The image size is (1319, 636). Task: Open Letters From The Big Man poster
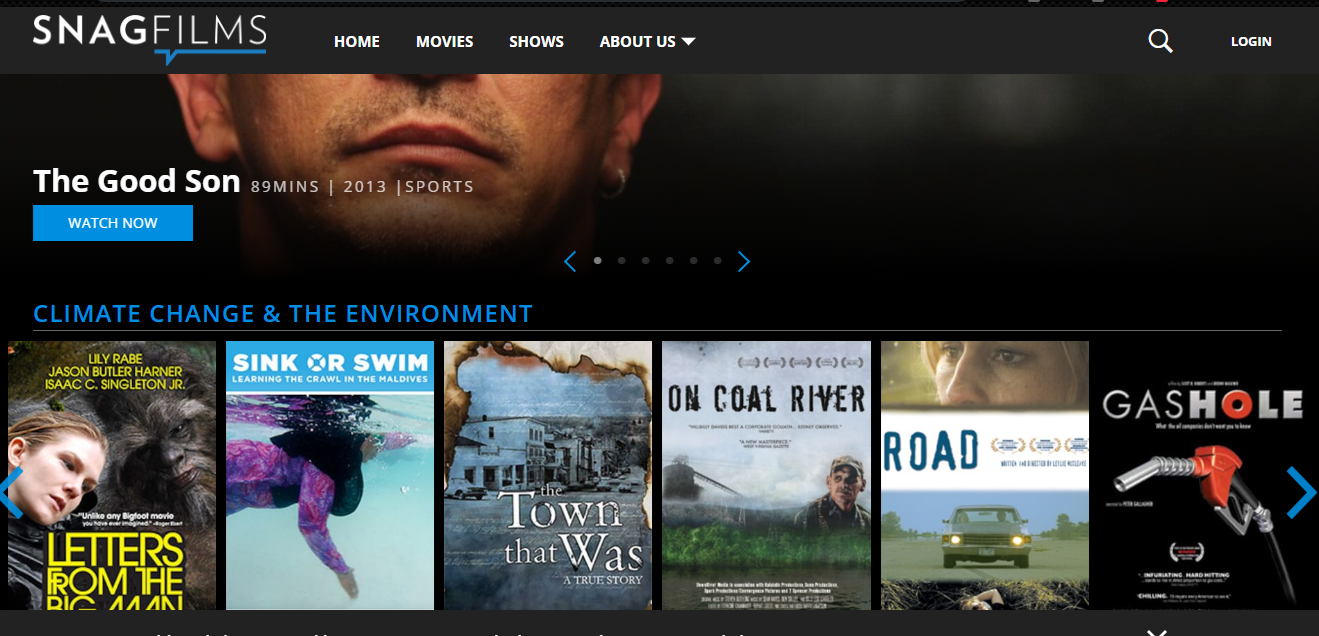(x=112, y=475)
